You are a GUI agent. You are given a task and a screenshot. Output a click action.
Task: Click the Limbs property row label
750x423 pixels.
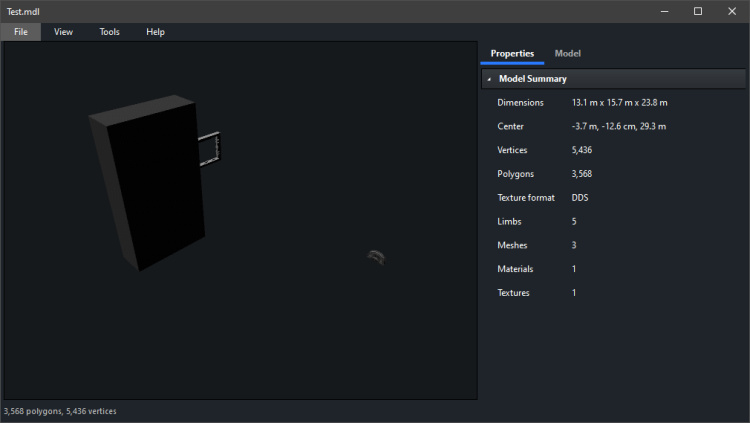[509, 221]
